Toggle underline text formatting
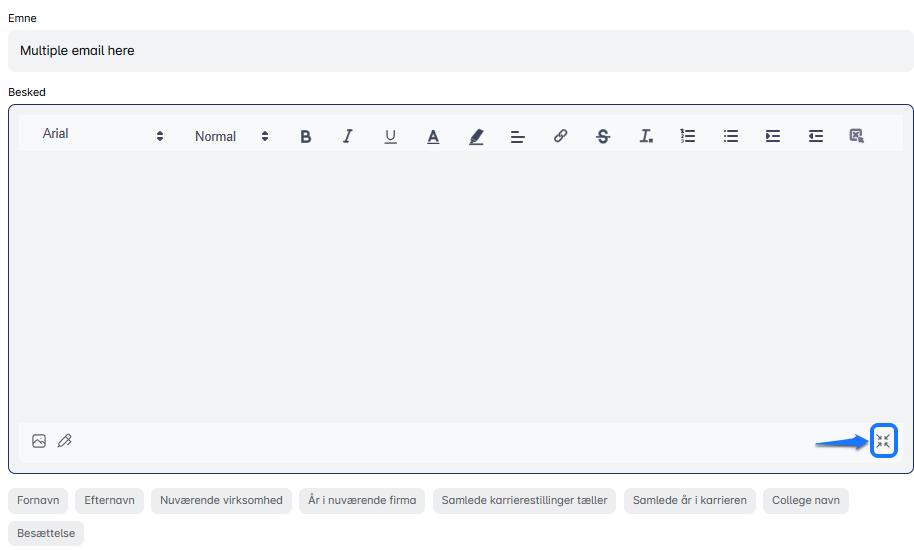The height and width of the screenshot is (550, 914). (x=390, y=136)
